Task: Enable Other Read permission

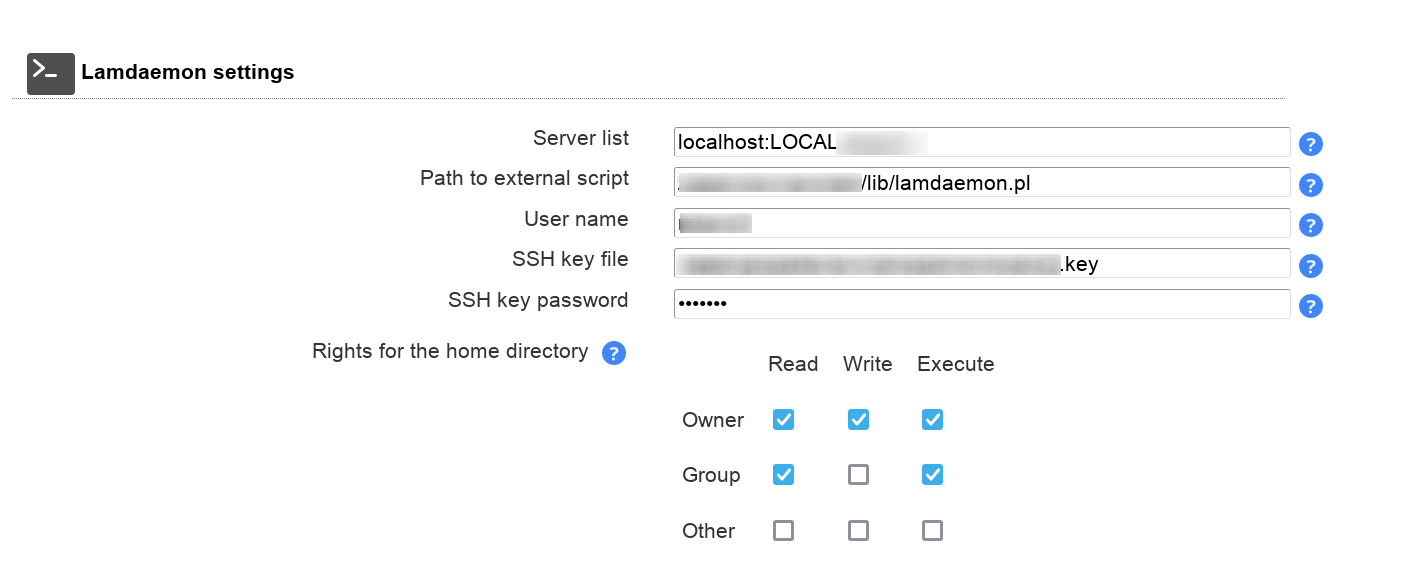Action: coord(783,530)
